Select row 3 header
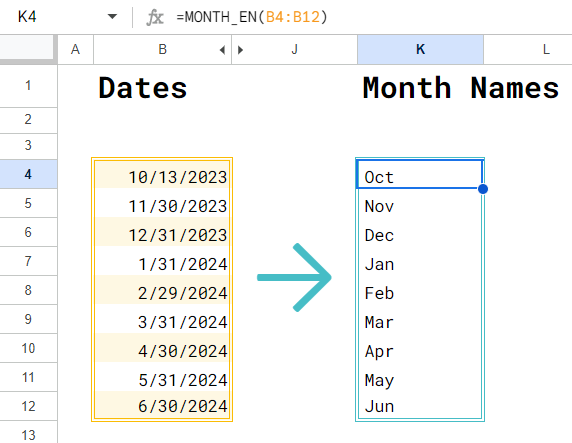572x443 pixels. click(x=28, y=146)
